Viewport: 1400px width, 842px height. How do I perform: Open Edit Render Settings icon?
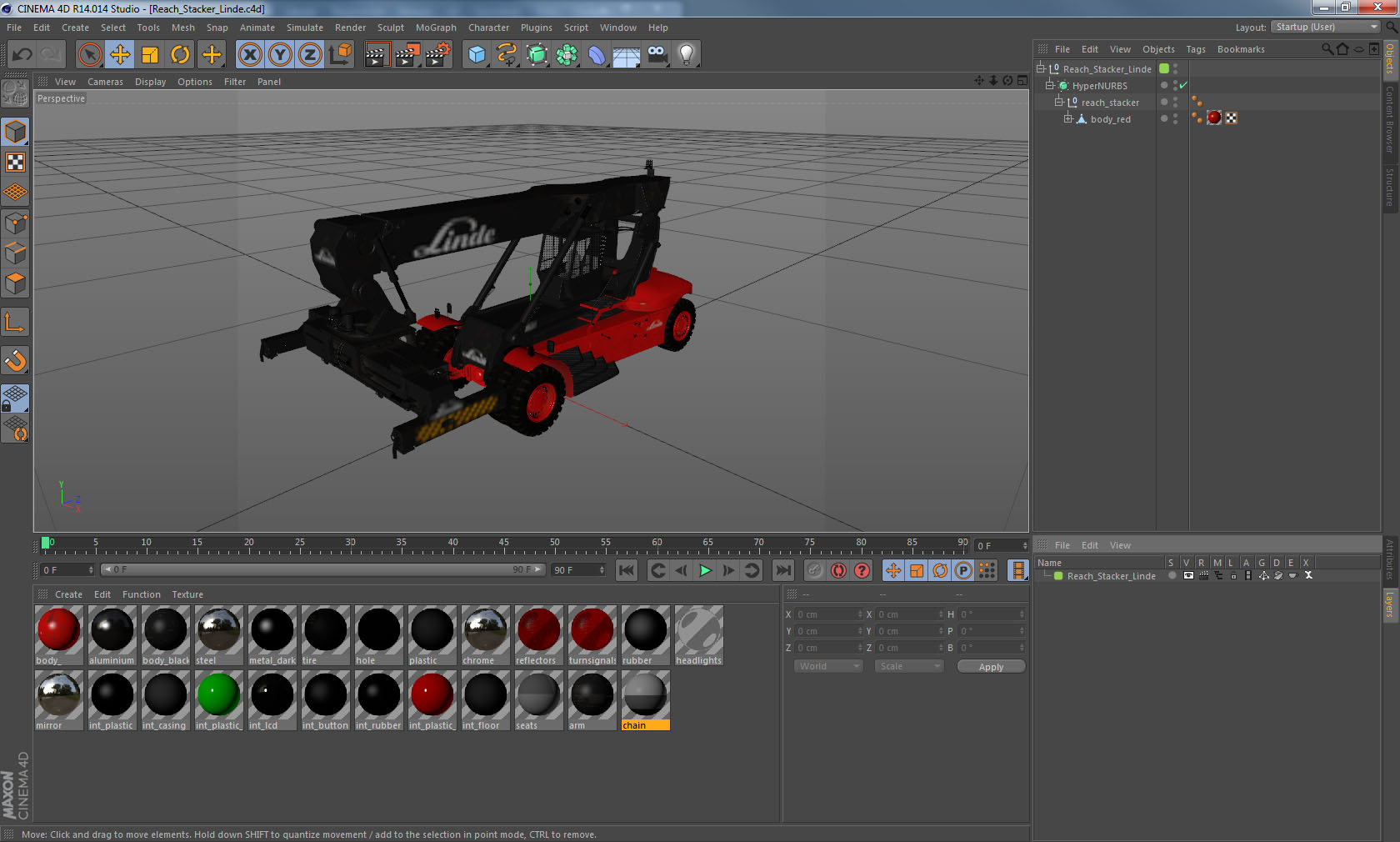coord(437,55)
